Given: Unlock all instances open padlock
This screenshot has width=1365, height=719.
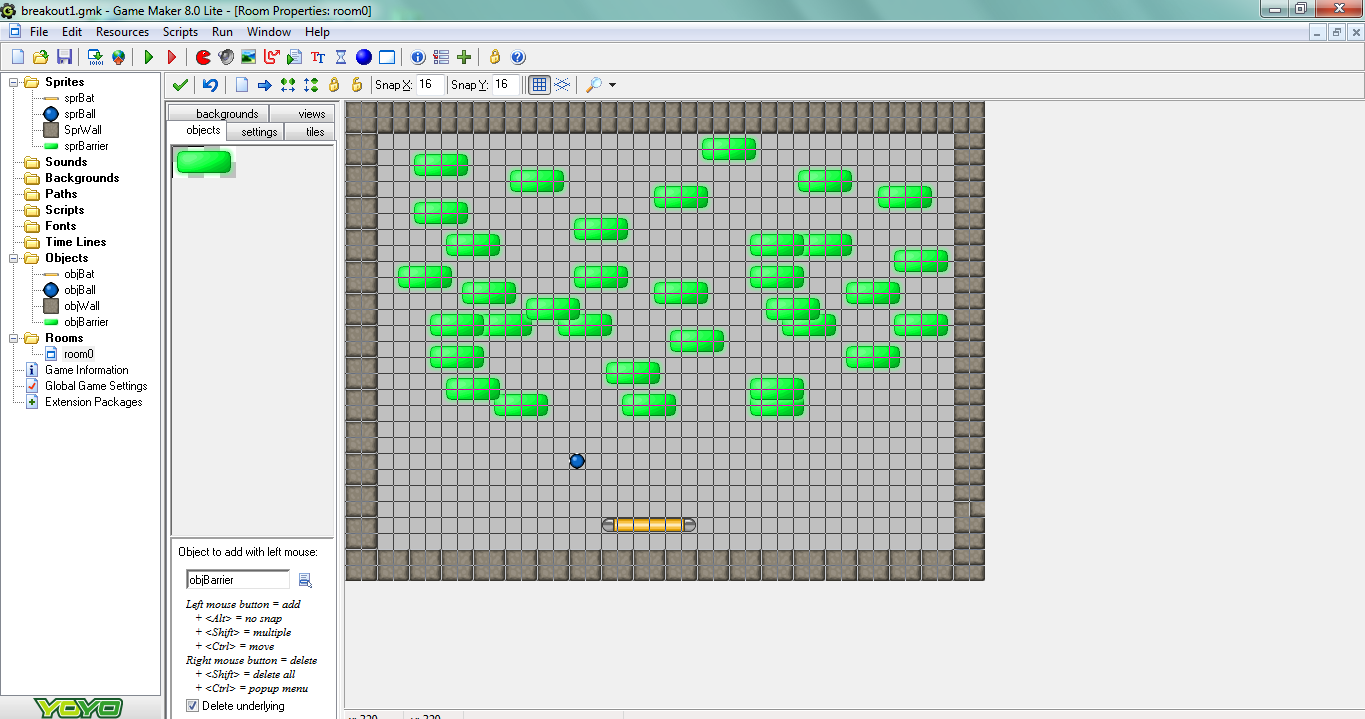Looking at the screenshot, I should (x=357, y=85).
